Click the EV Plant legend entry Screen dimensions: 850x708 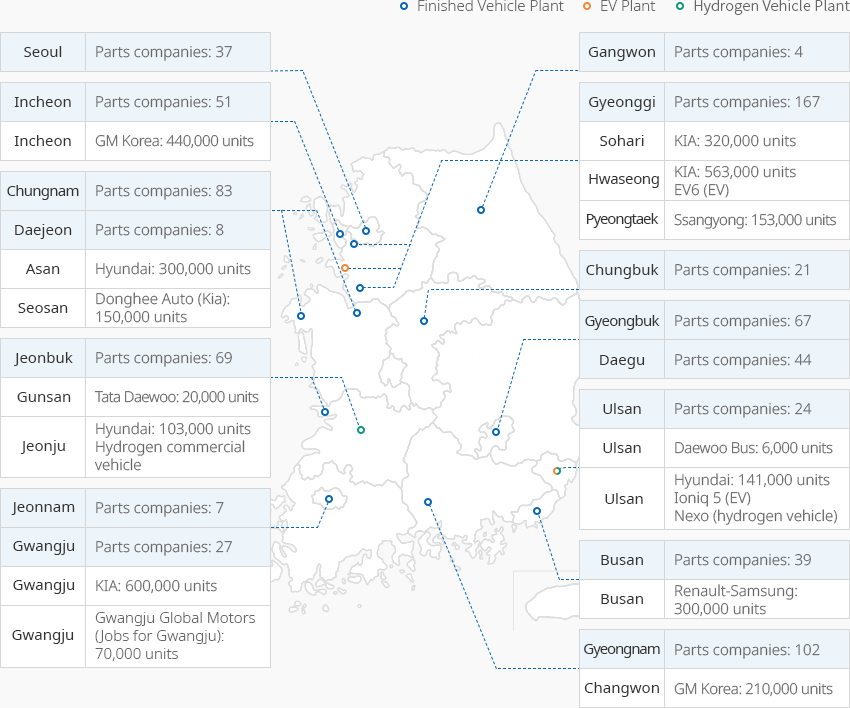click(x=618, y=6)
